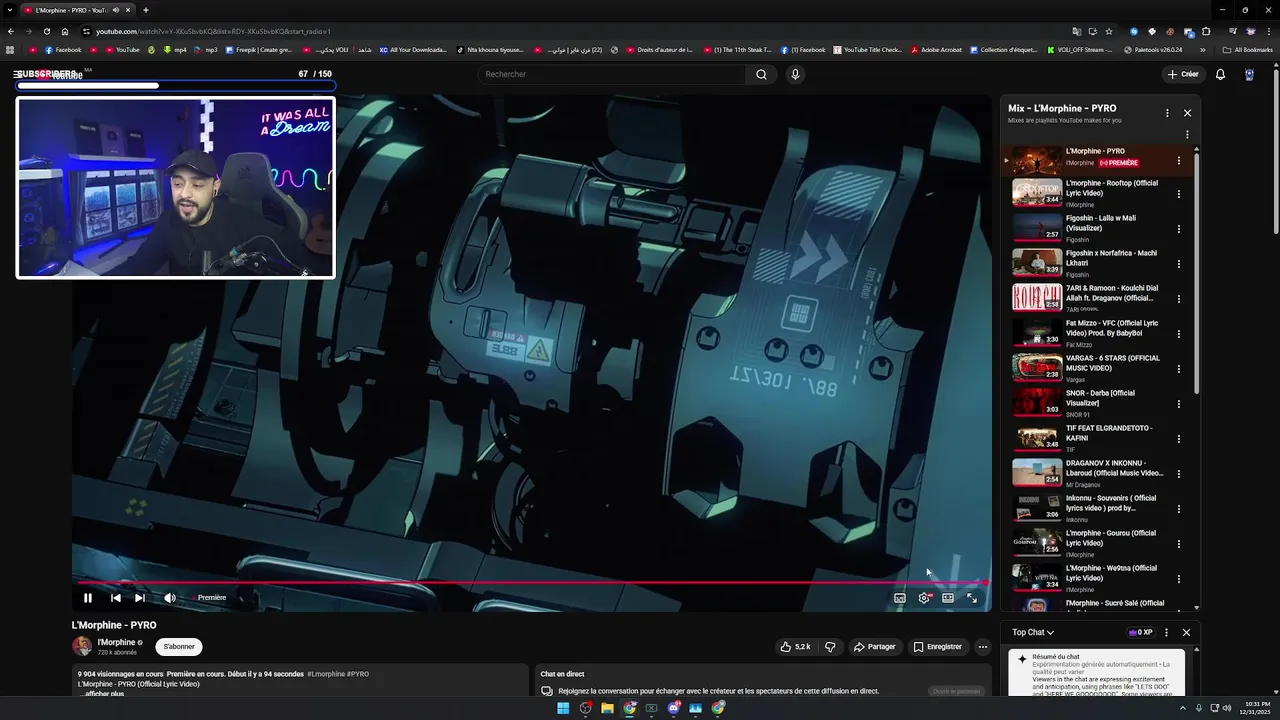1280x720 pixels.
Task: Open options for Rooftop playlist item
Action: pos(1178,194)
